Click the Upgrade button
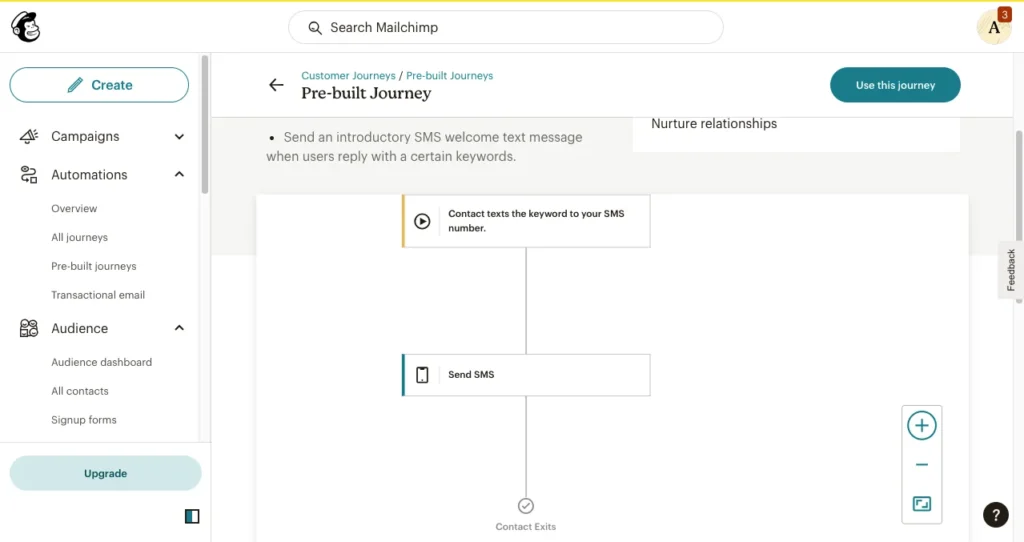Screen dimensions: 1024x542 tap(105, 473)
